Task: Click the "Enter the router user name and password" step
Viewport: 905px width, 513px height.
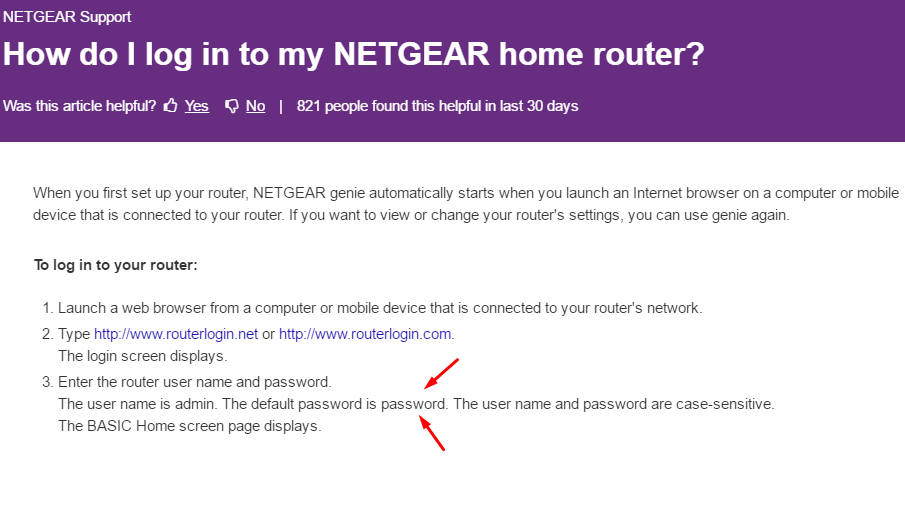Action: [x=194, y=382]
